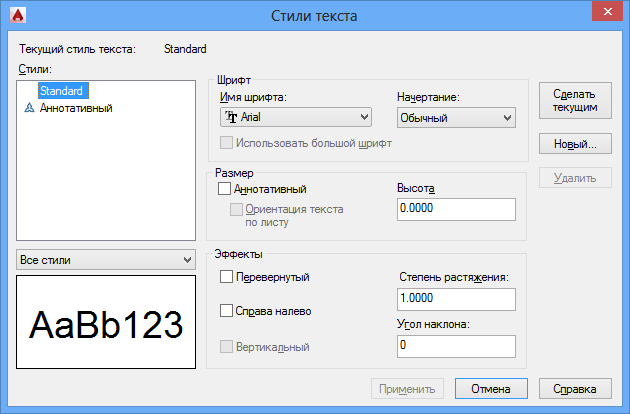The image size is (630, 414).
Task: Click the Удалить button
Action: tap(575, 178)
